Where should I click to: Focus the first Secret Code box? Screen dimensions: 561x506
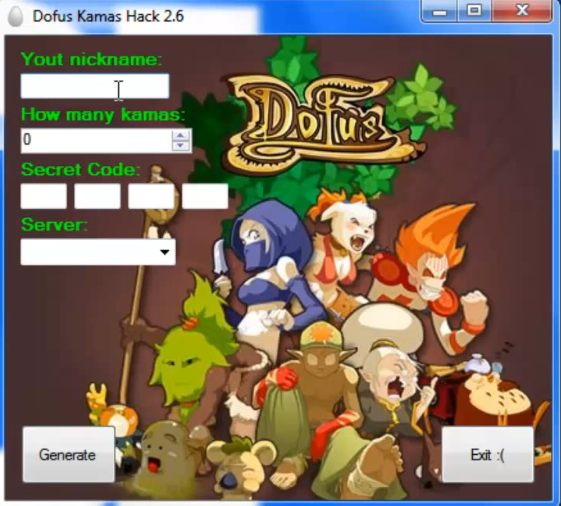tap(44, 196)
